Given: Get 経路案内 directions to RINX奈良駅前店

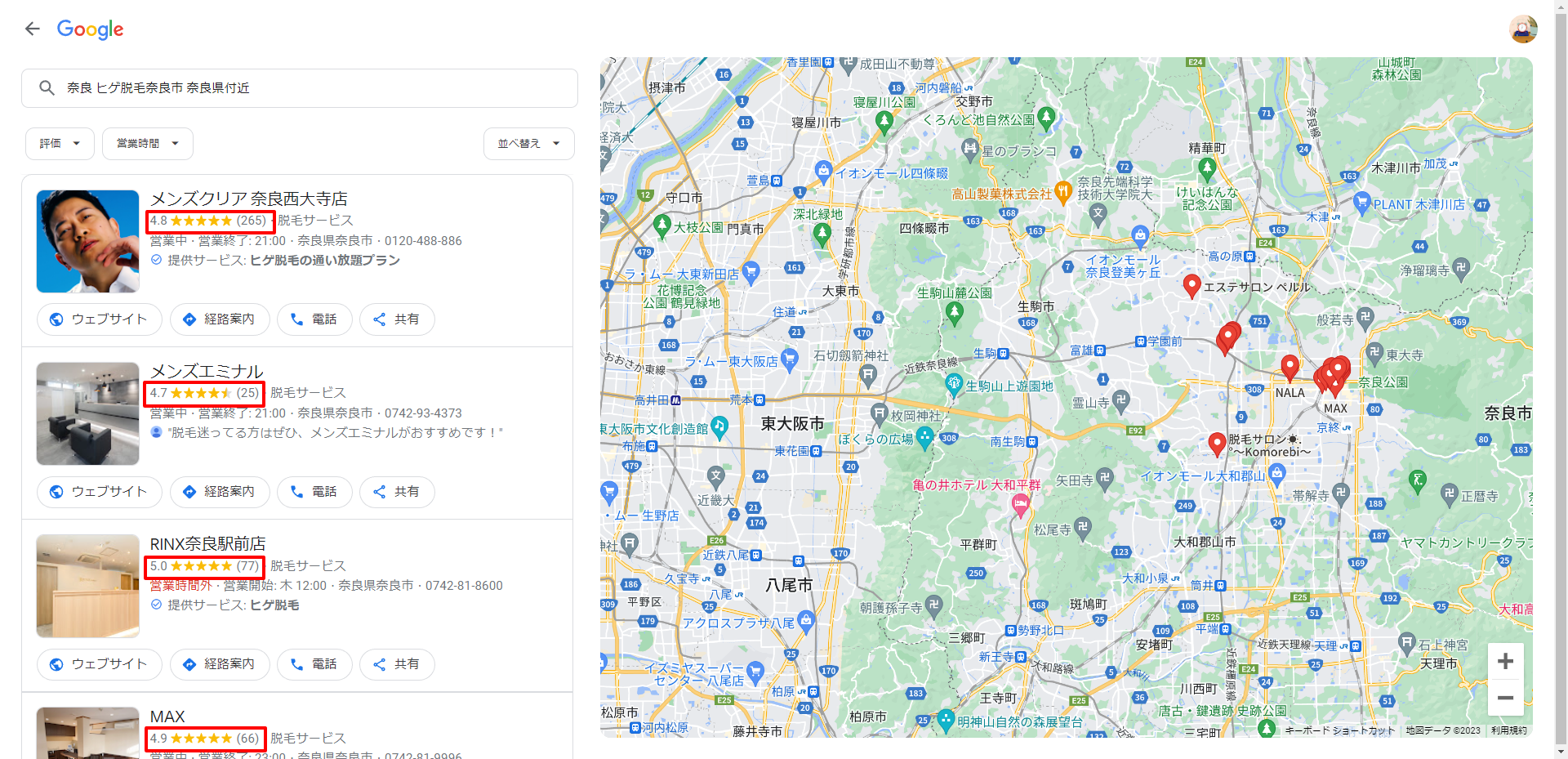Looking at the screenshot, I should pyautogui.click(x=220, y=664).
